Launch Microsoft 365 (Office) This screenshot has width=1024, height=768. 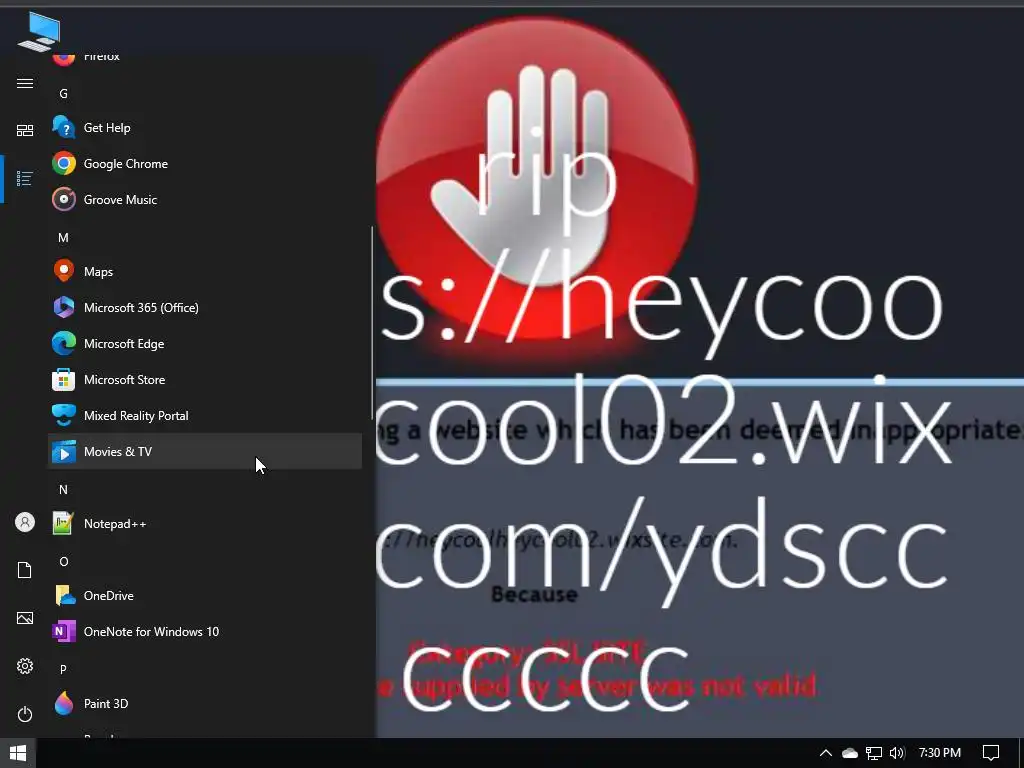204,308
